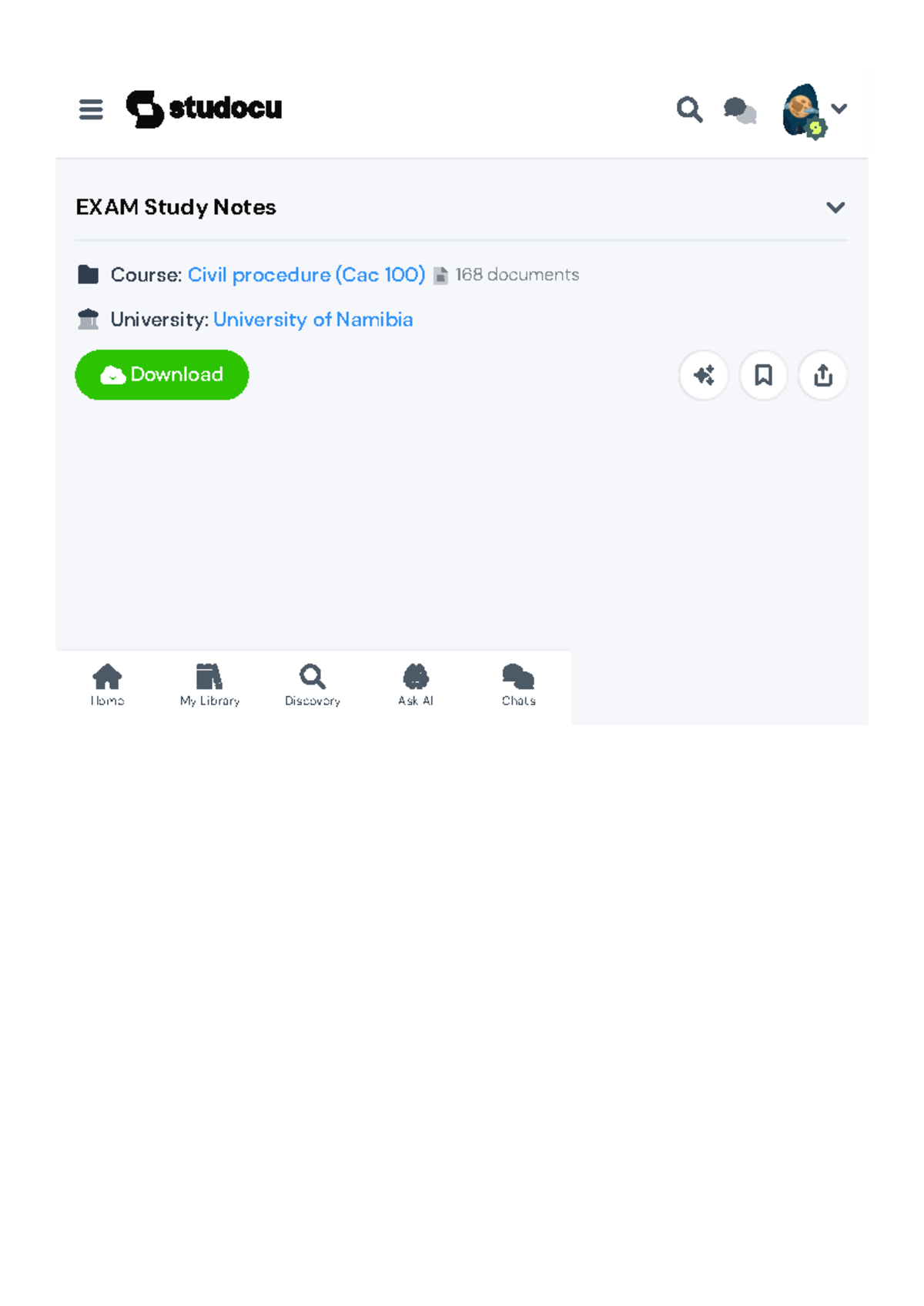Open the Ask AI tab
The image size is (924, 1306).
[x=416, y=685]
